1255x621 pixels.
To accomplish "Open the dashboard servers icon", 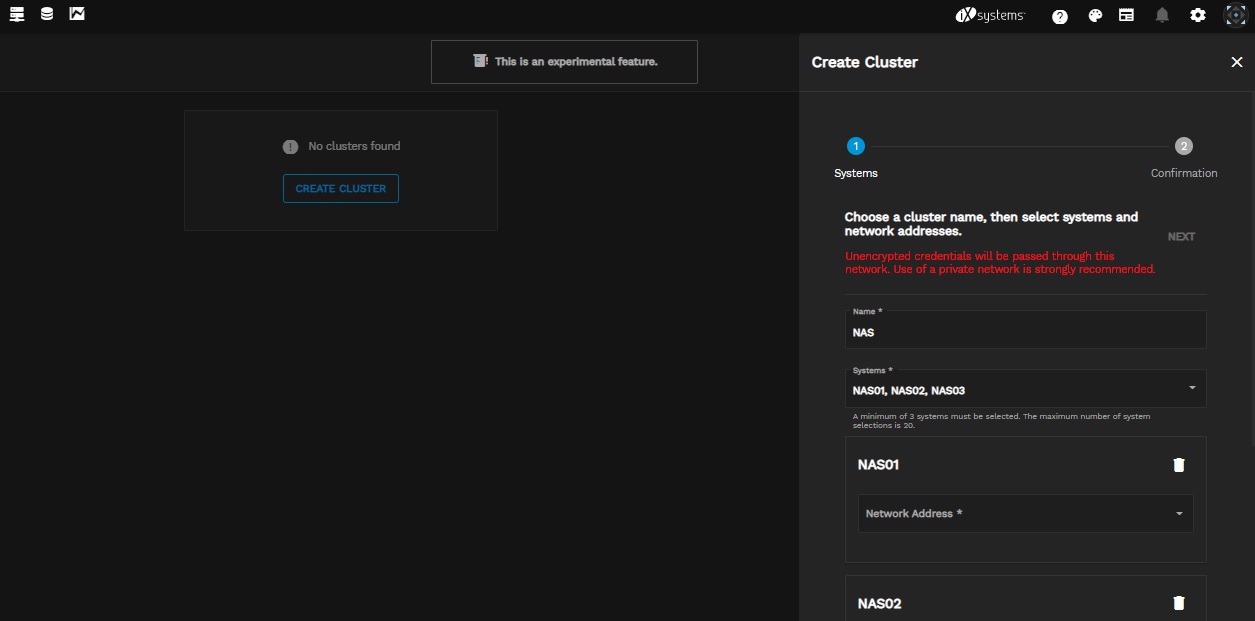I will 17,15.
